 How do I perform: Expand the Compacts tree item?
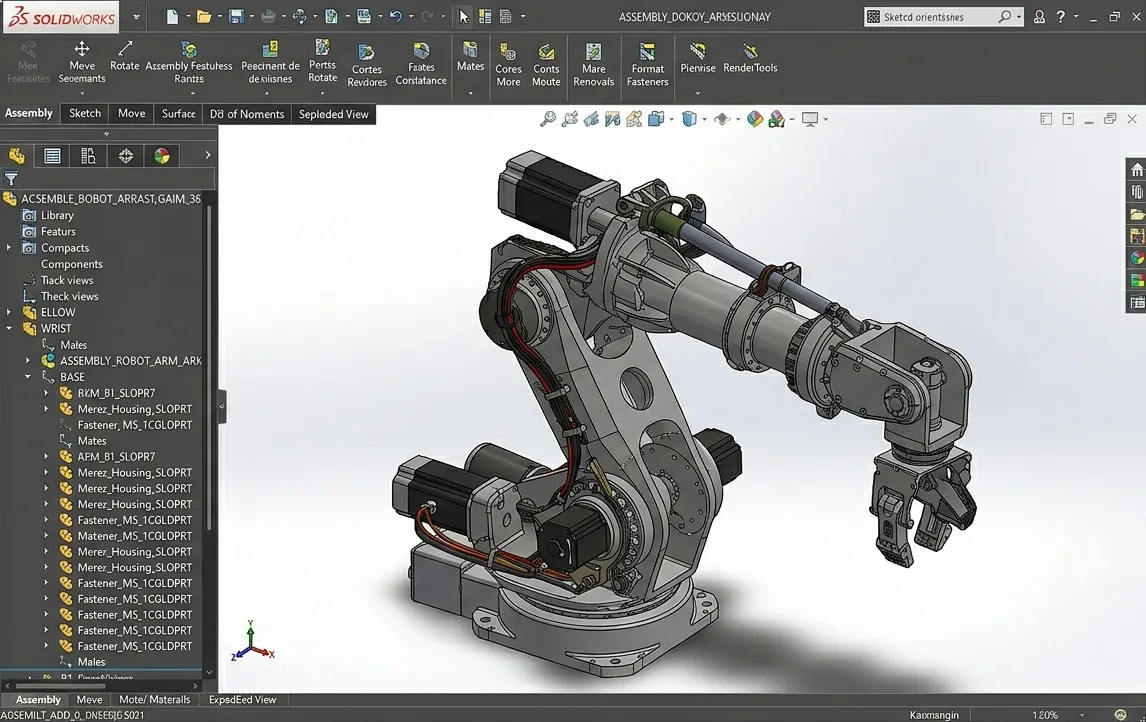[9, 248]
